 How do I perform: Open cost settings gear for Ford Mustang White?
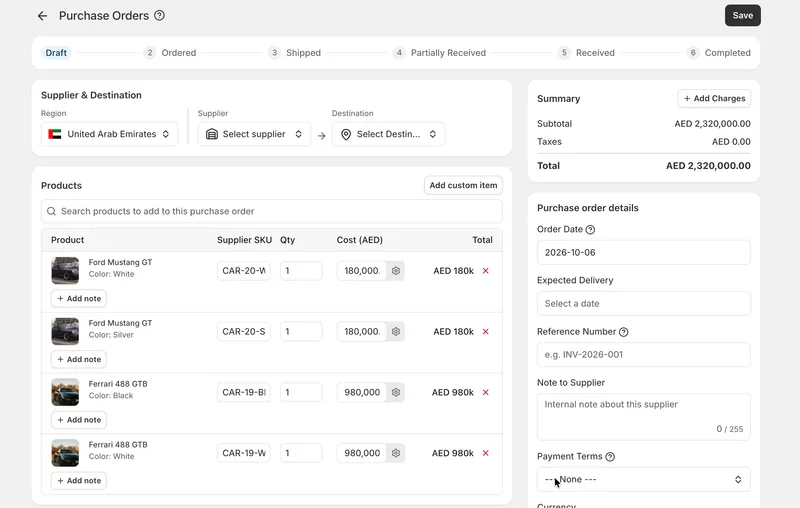tap(396, 271)
